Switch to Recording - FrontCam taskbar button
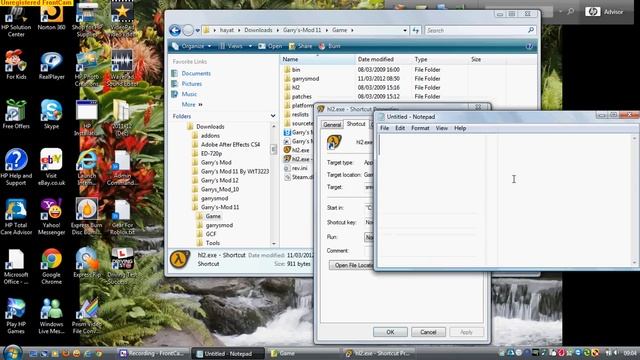Screen dimensions: 640x360 [153, 353]
